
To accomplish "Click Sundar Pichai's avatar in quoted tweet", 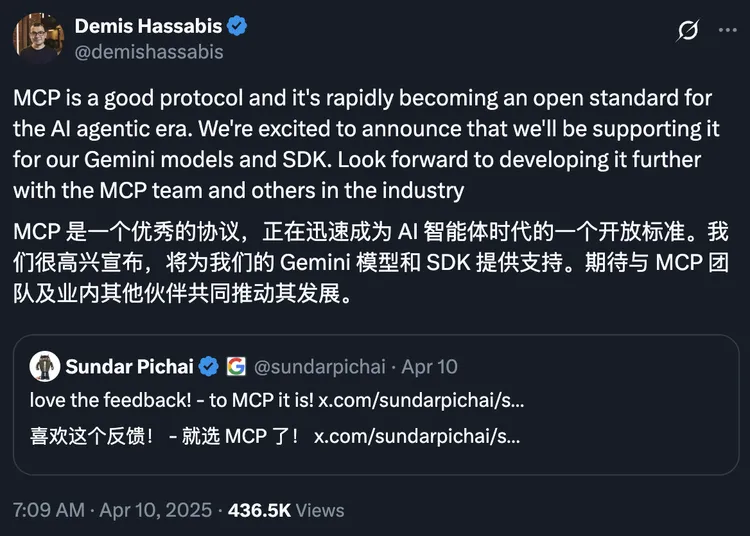I will 42,367.
